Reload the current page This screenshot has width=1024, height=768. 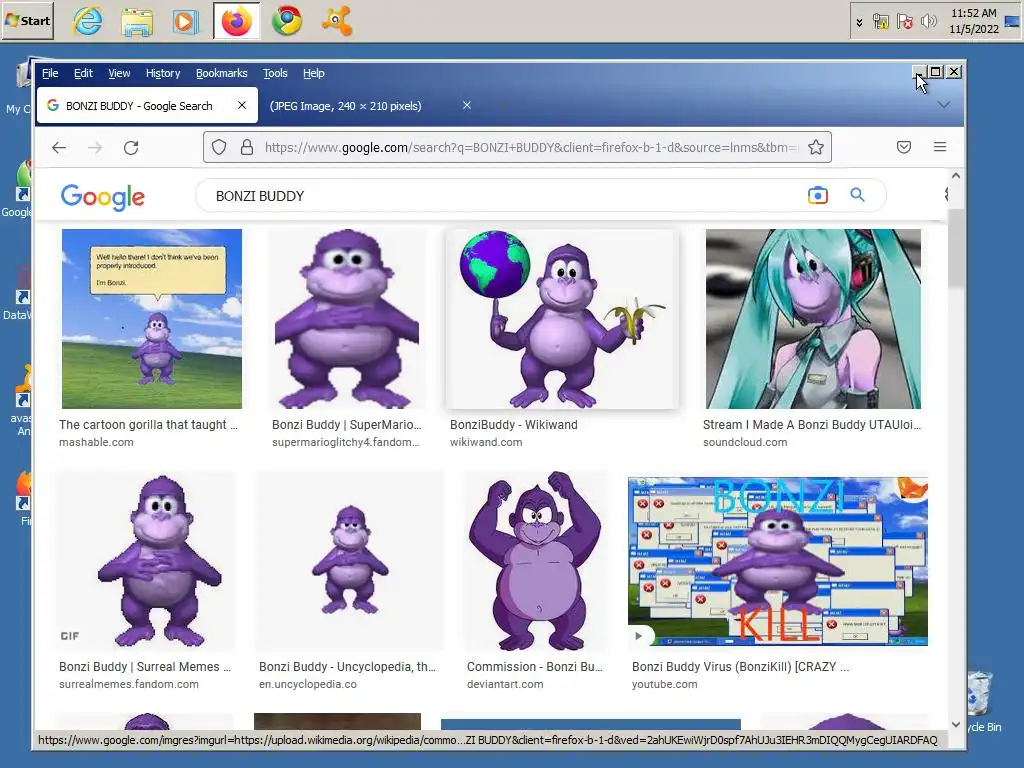point(131,148)
